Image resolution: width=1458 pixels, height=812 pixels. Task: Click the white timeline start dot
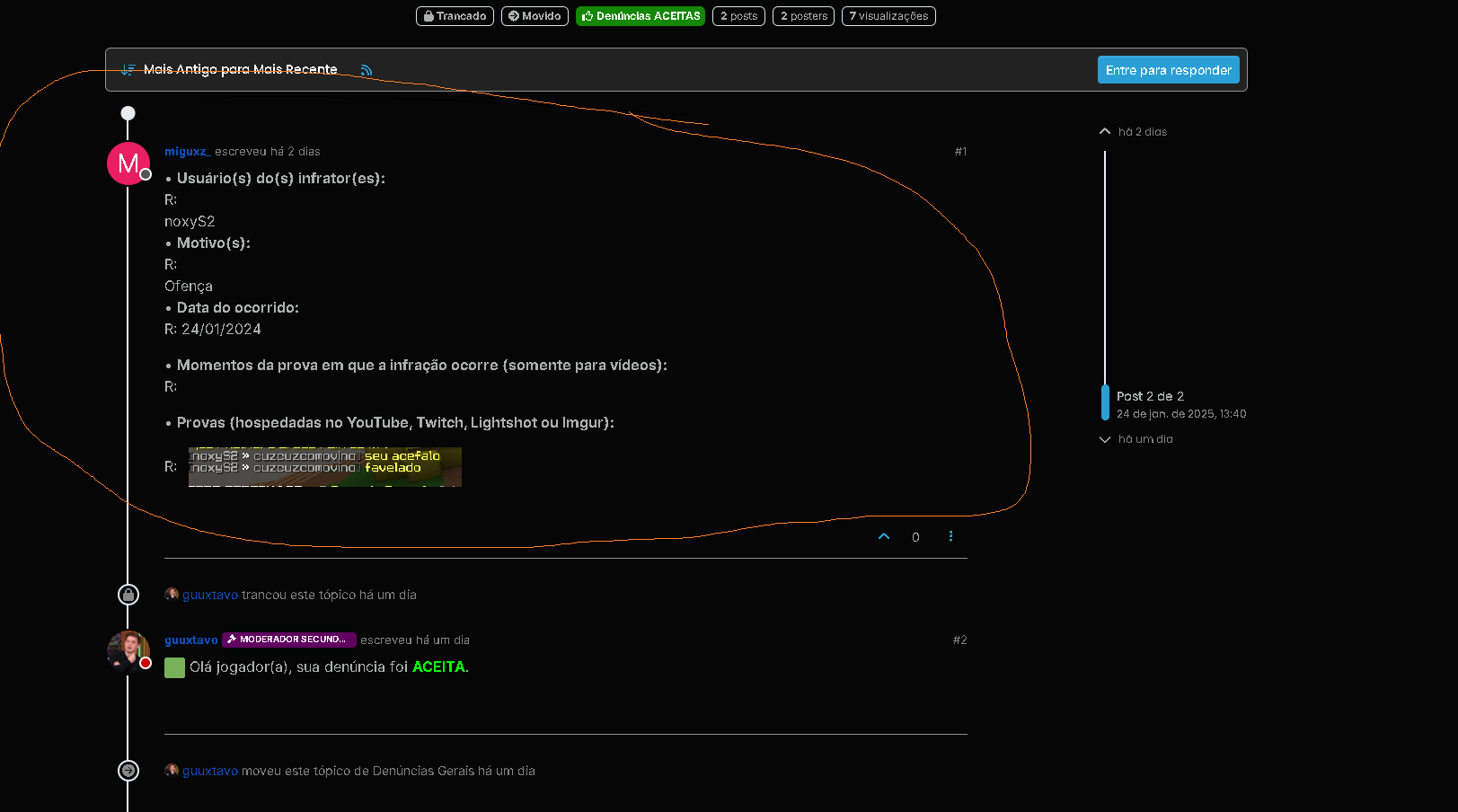click(x=128, y=113)
